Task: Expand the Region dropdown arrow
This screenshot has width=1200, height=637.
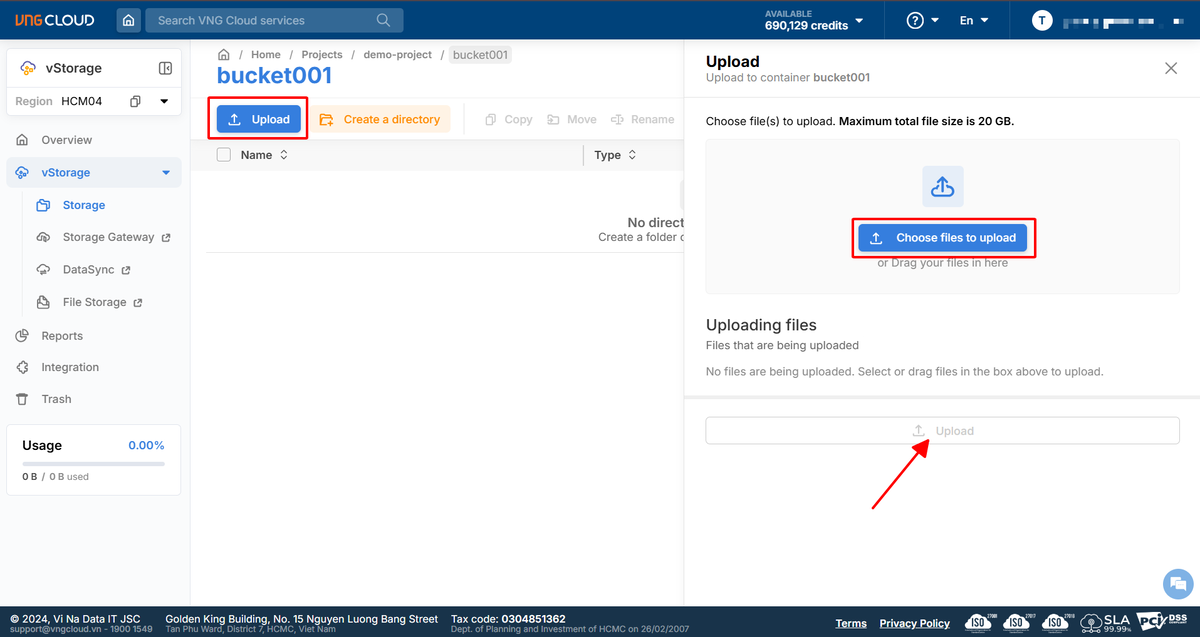Action: pos(164,101)
